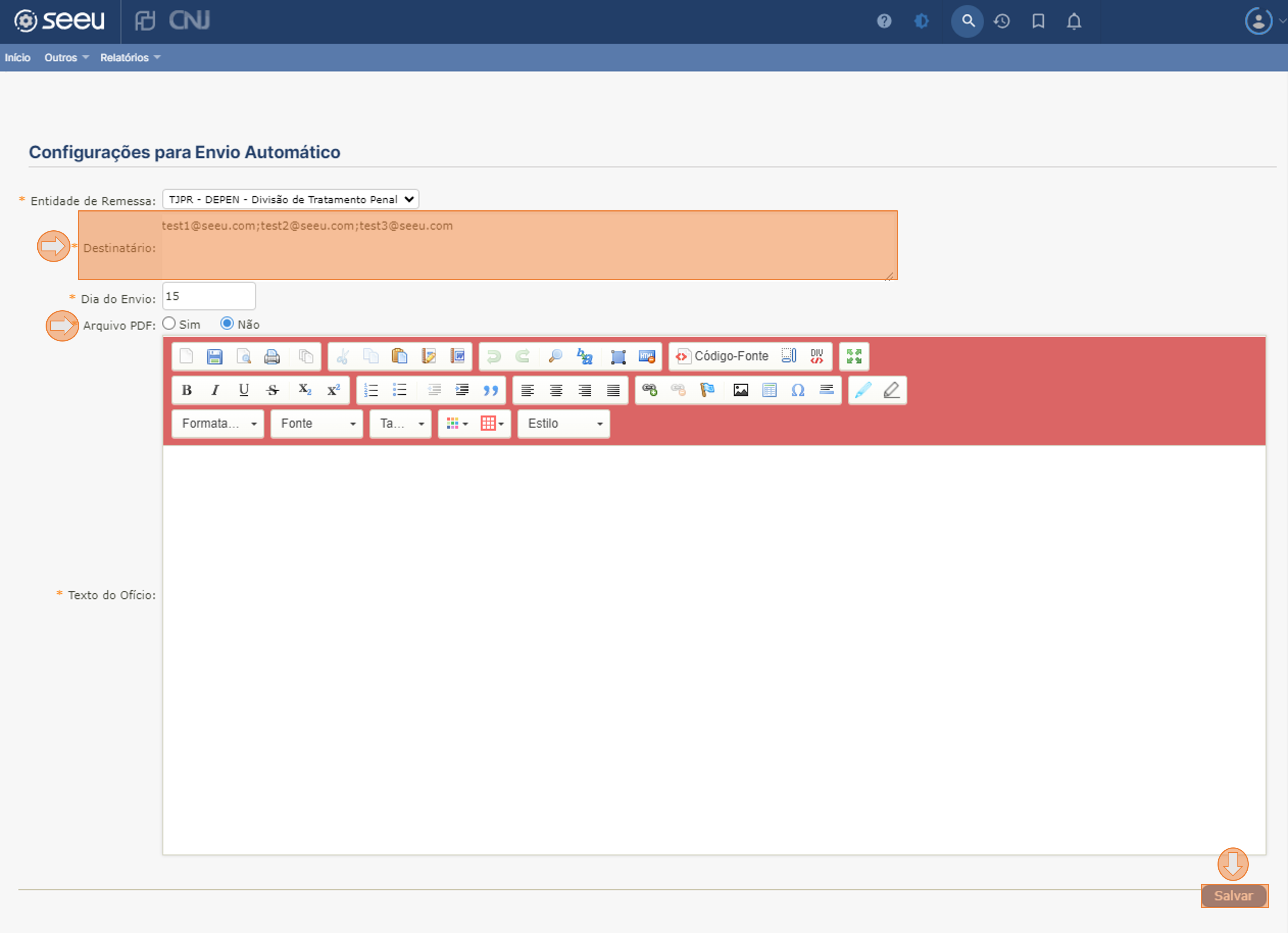Screen dimensions: 1288x933
Task: Insert a link with the link icon
Action: (x=650, y=390)
